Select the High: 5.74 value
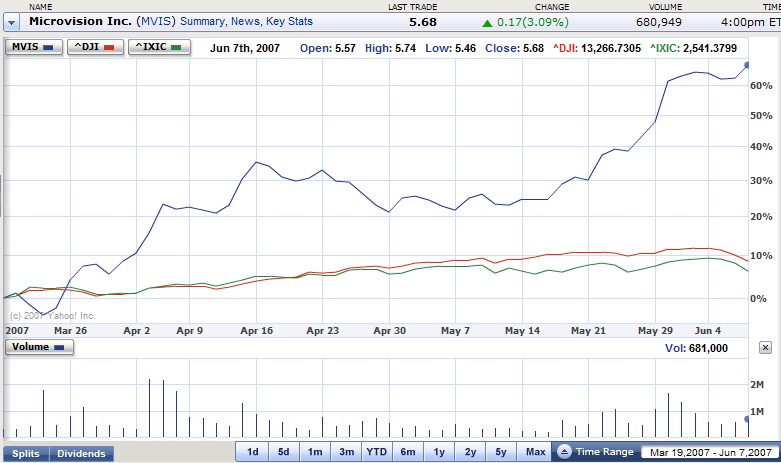Viewport: 781px width, 463px height. [x=390, y=48]
